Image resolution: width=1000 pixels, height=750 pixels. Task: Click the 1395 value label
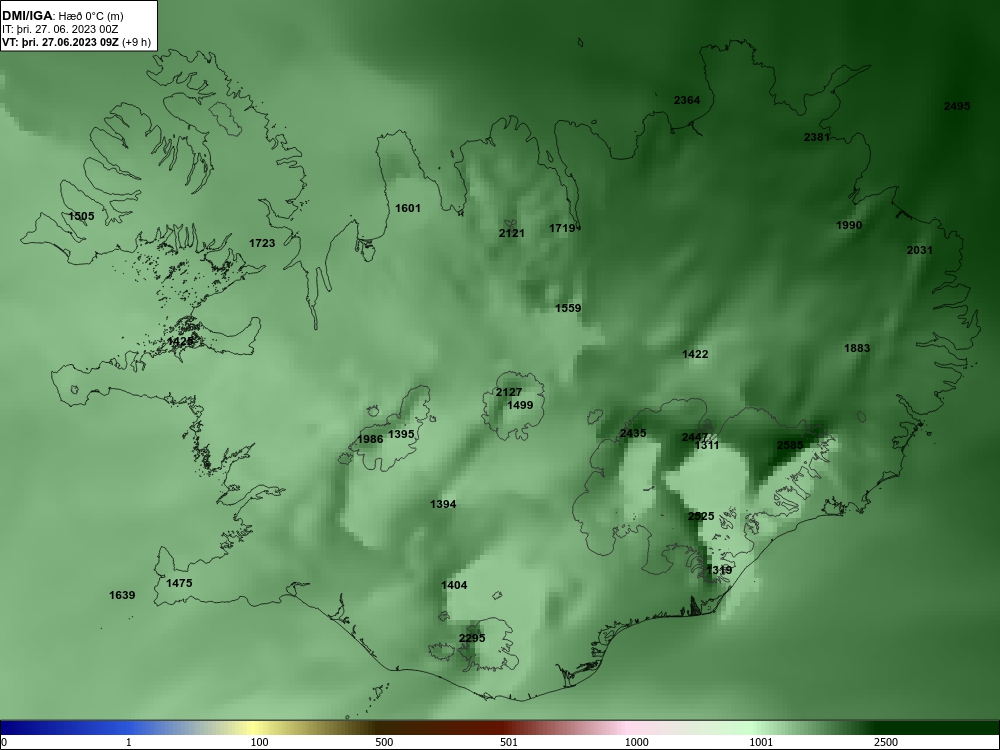tap(401, 434)
